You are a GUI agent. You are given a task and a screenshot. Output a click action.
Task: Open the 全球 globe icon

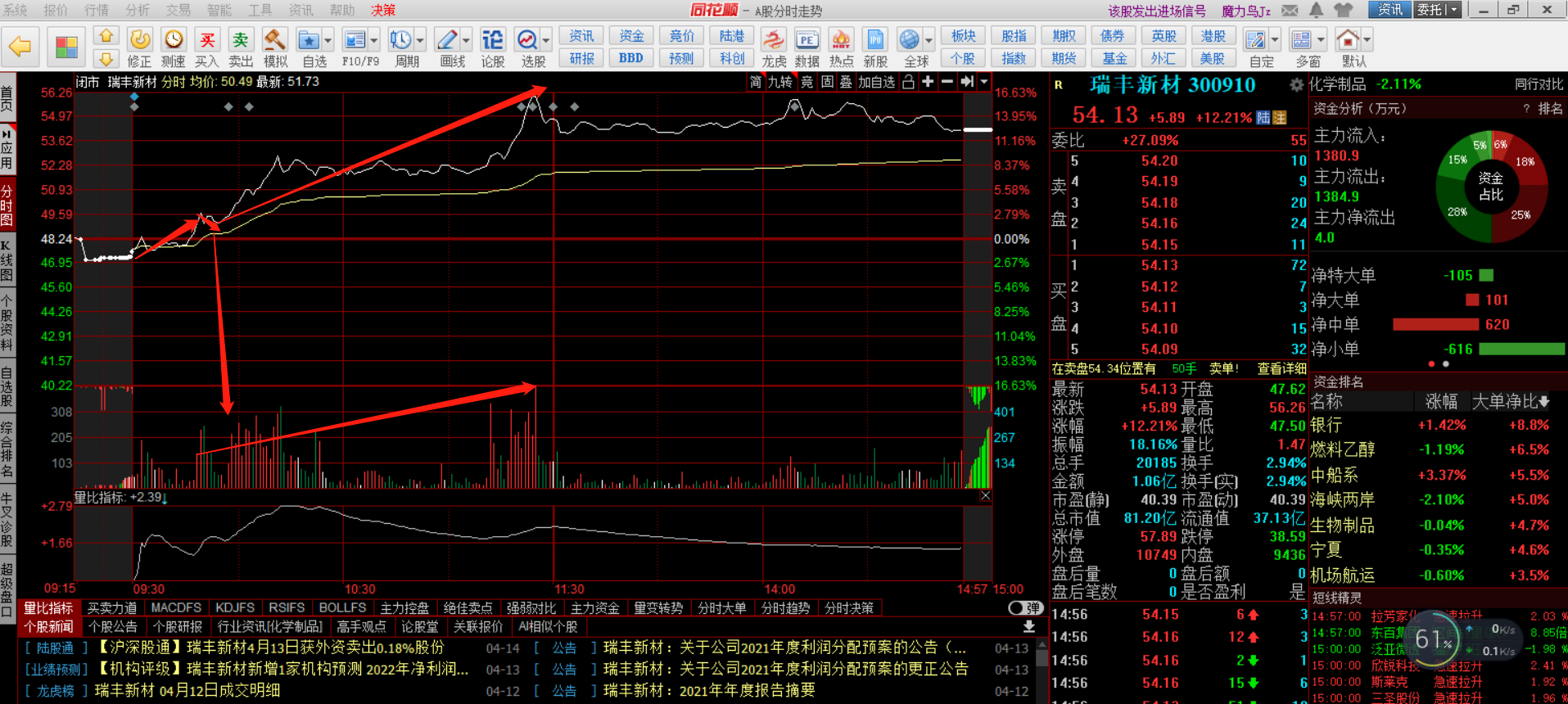[x=909, y=39]
